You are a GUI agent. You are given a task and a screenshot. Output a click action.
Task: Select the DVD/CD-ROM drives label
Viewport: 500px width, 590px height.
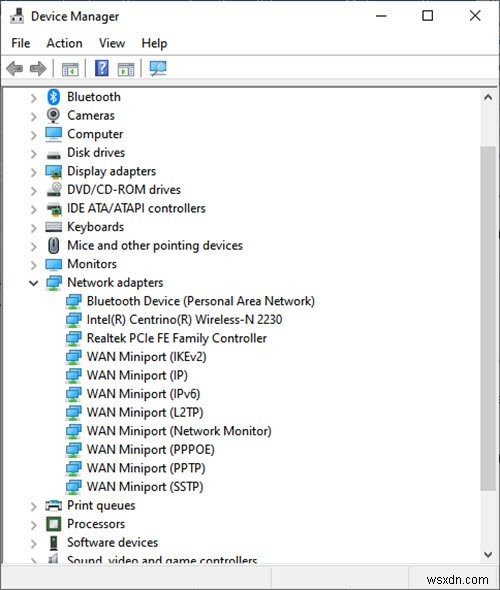[x=124, y=190]
